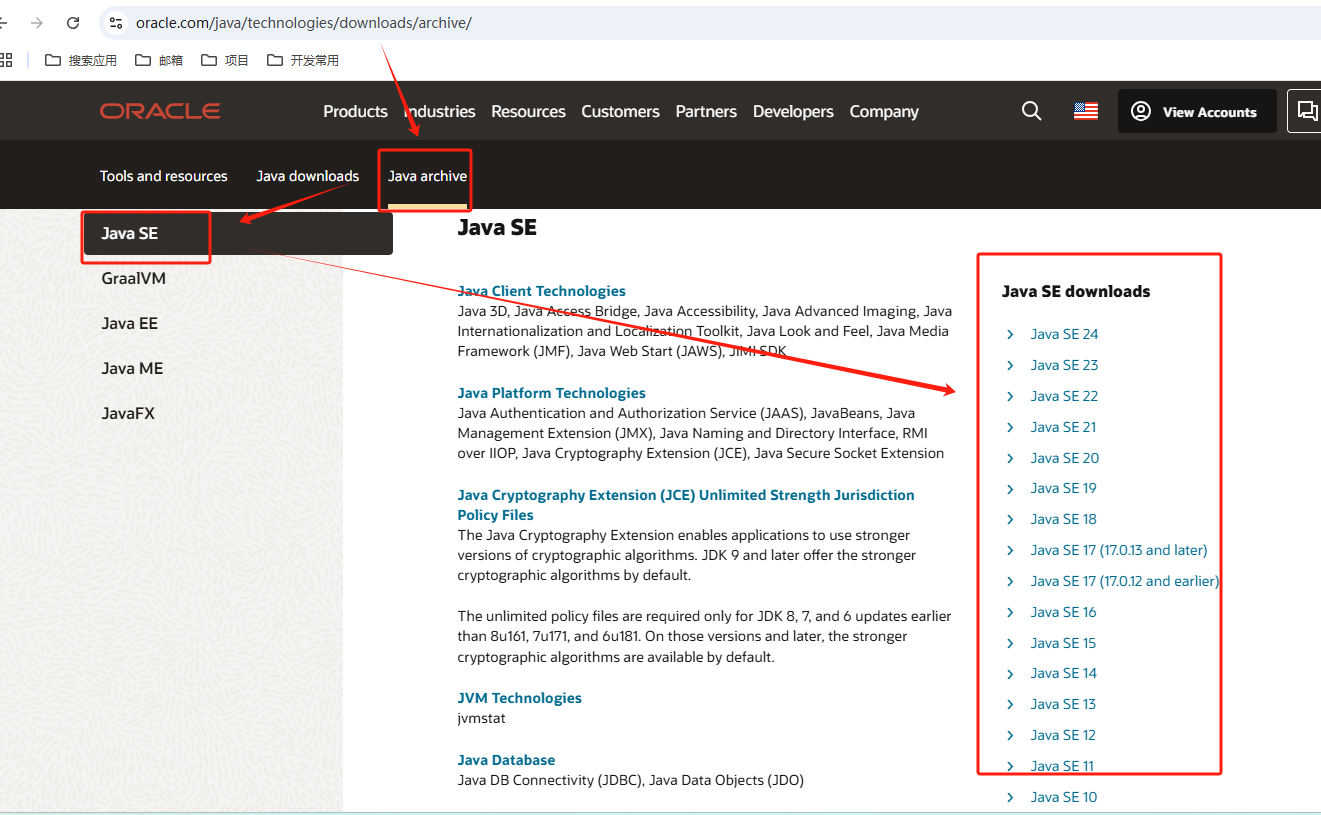Open the Java SE 15 download link
Image resolution: width=1321 pixels, height=815 pixels.
coord(1063,643)
